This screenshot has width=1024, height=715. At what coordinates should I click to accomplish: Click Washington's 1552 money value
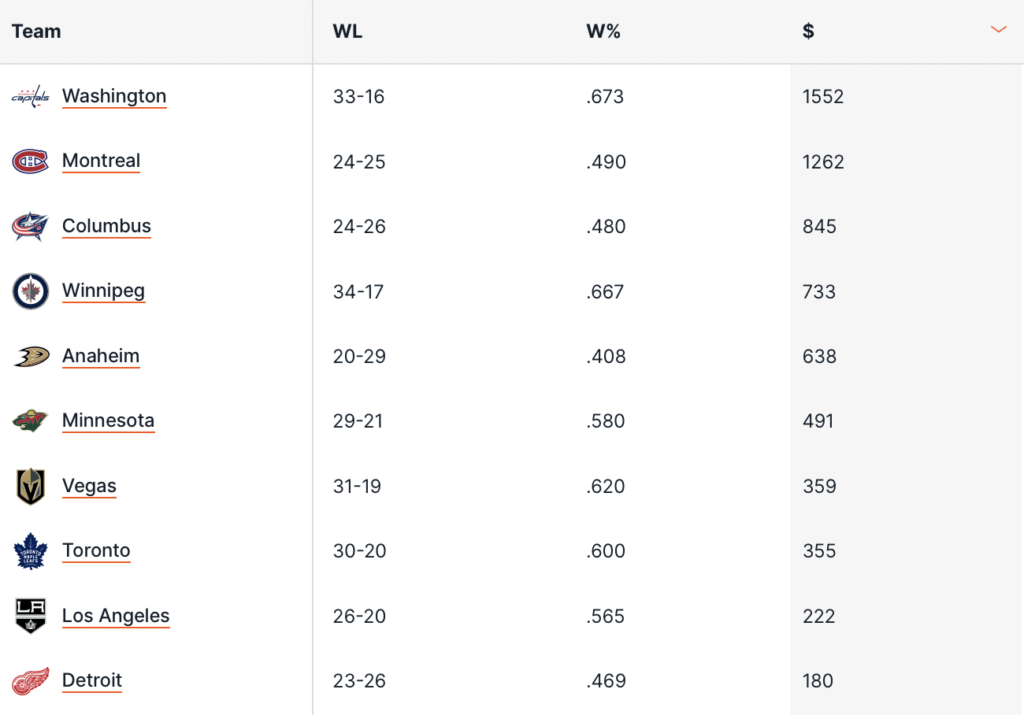click(x=823, y=97)
